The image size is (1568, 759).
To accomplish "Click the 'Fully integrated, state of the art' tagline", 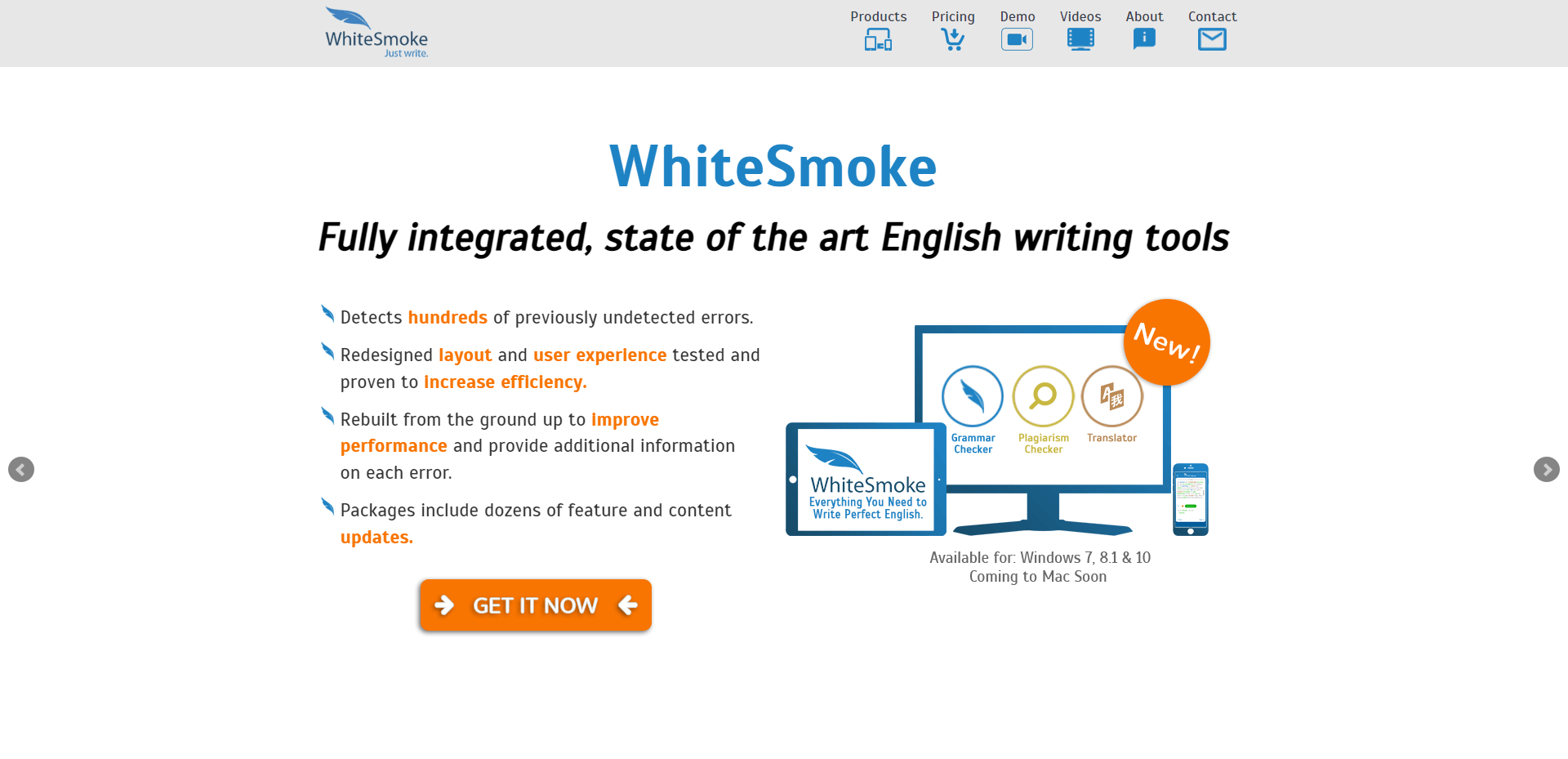I will point(773,238).
